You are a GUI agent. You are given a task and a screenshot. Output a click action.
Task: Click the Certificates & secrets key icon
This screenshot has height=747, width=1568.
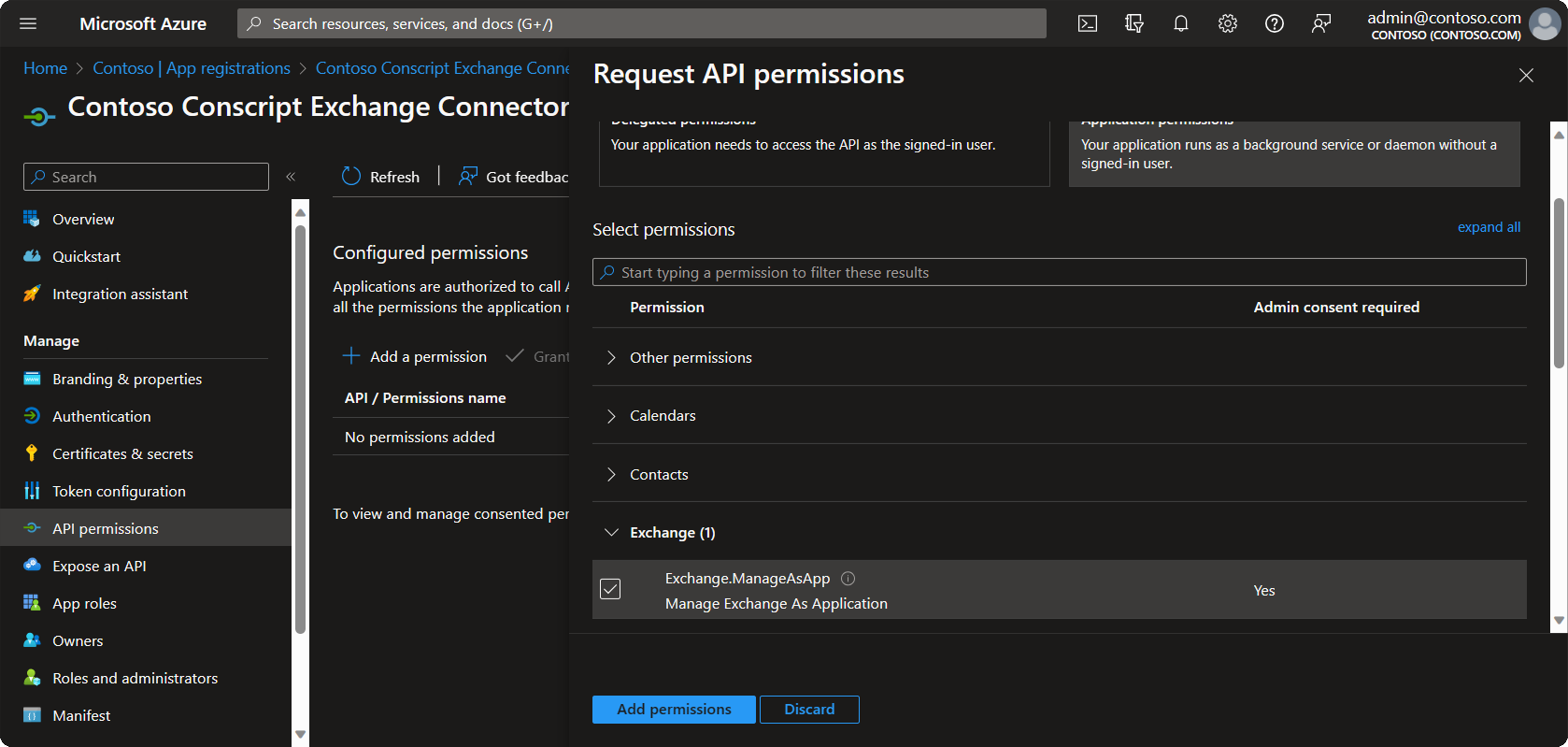coord(32,453)
